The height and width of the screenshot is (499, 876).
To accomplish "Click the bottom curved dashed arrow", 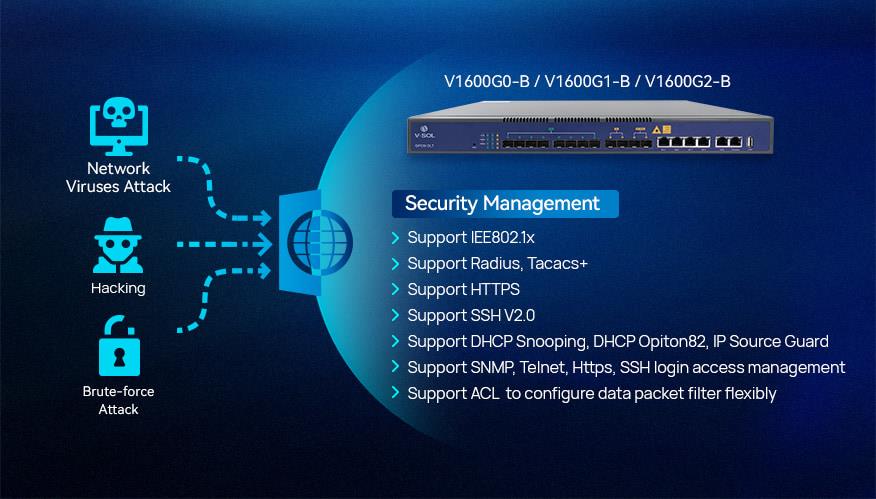I will point(225,298).
